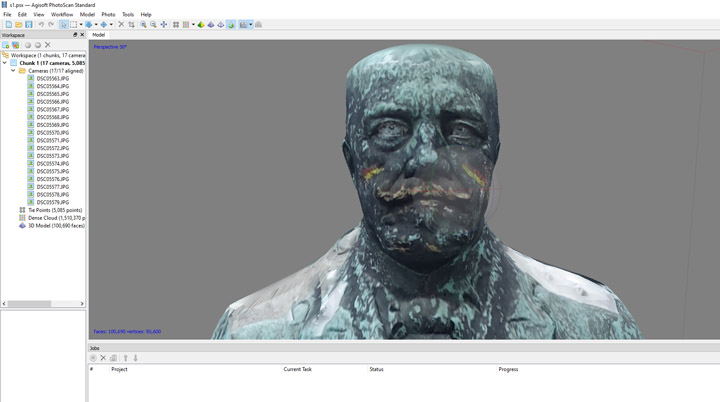Toggle the Show cameras button

coord(243,24)
